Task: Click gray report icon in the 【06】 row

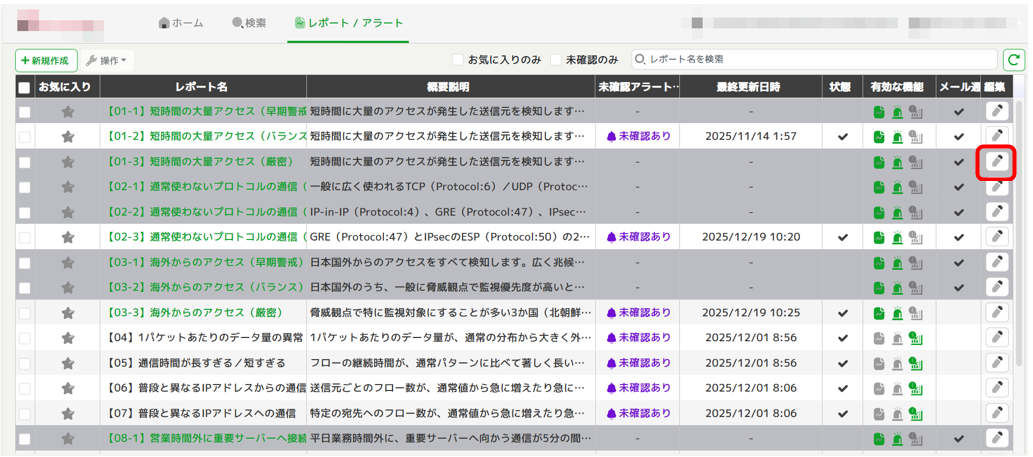Action: 879,389
